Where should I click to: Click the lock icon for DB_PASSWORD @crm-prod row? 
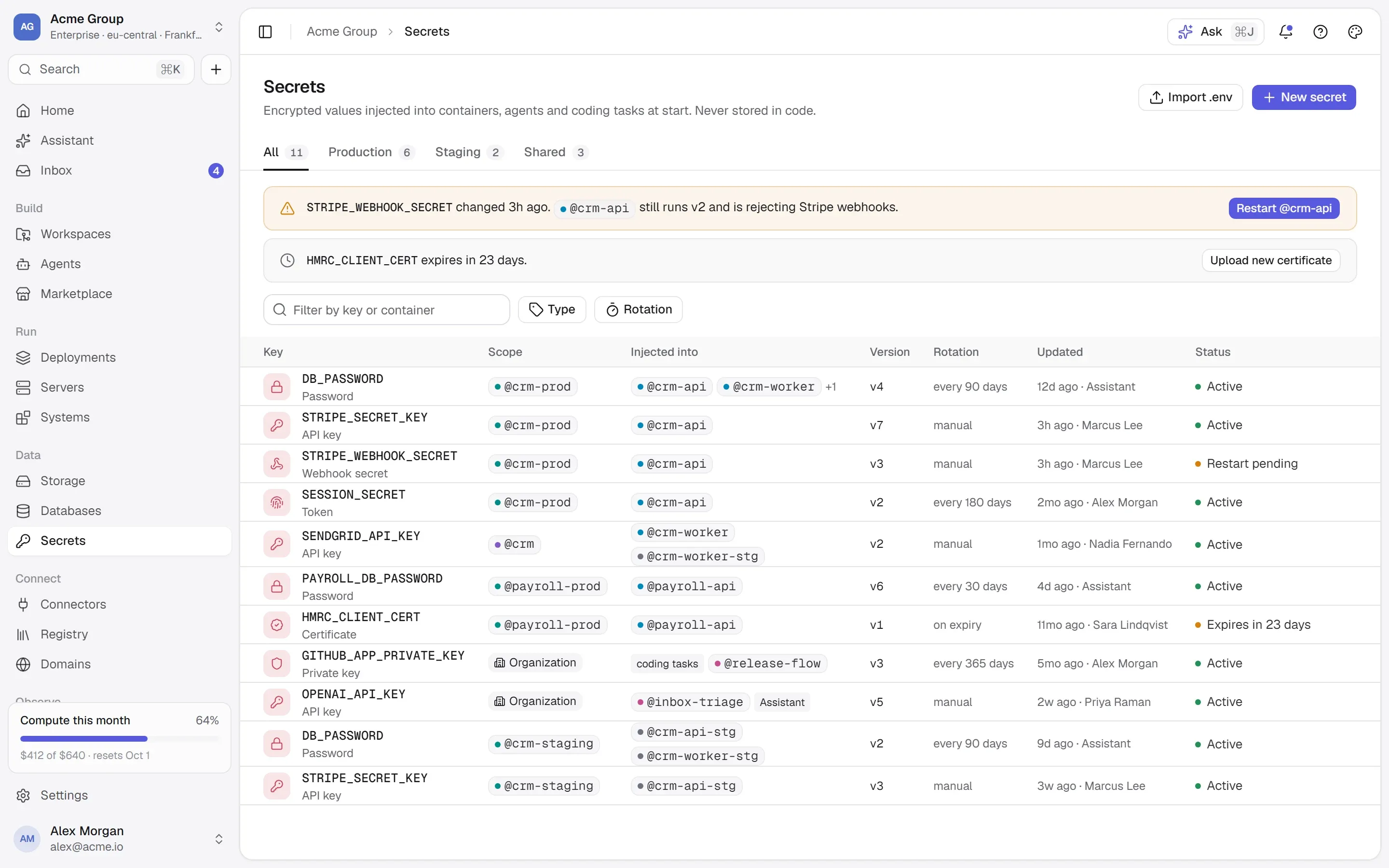(277, 387)
